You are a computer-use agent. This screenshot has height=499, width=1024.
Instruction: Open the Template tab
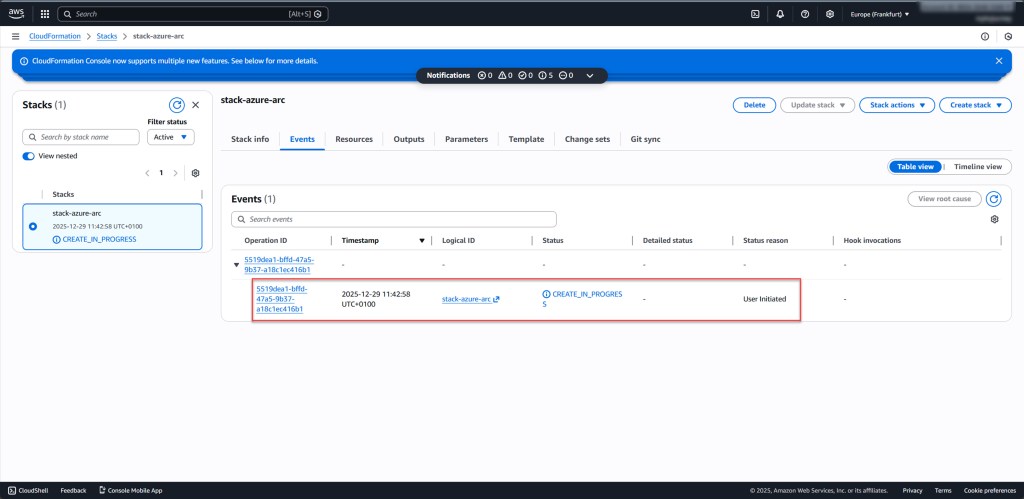[526, 139]
